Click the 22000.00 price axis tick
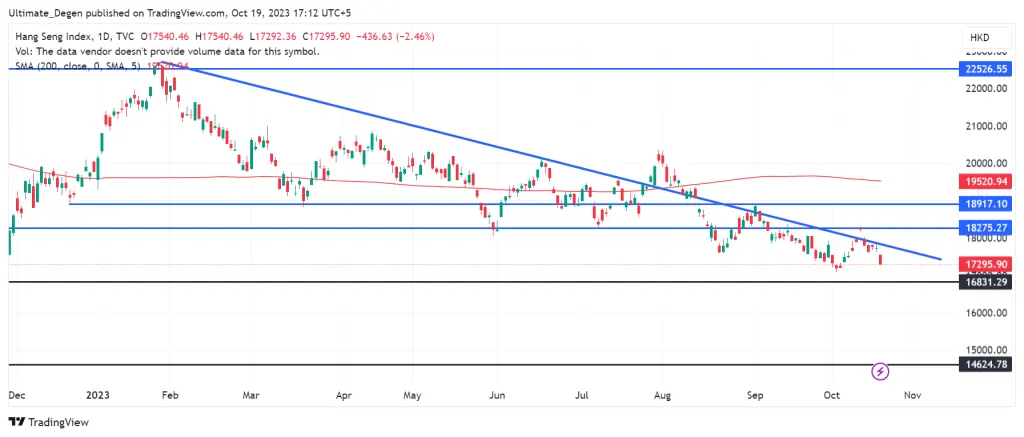 984,89
